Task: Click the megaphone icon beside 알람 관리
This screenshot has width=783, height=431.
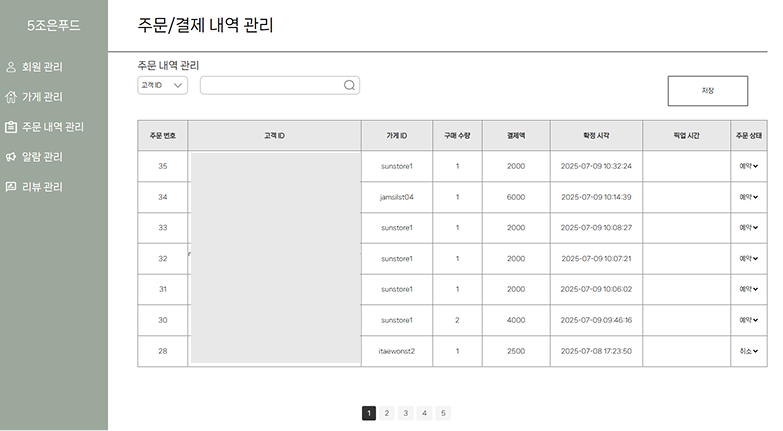Action: [x=11, y=157]
